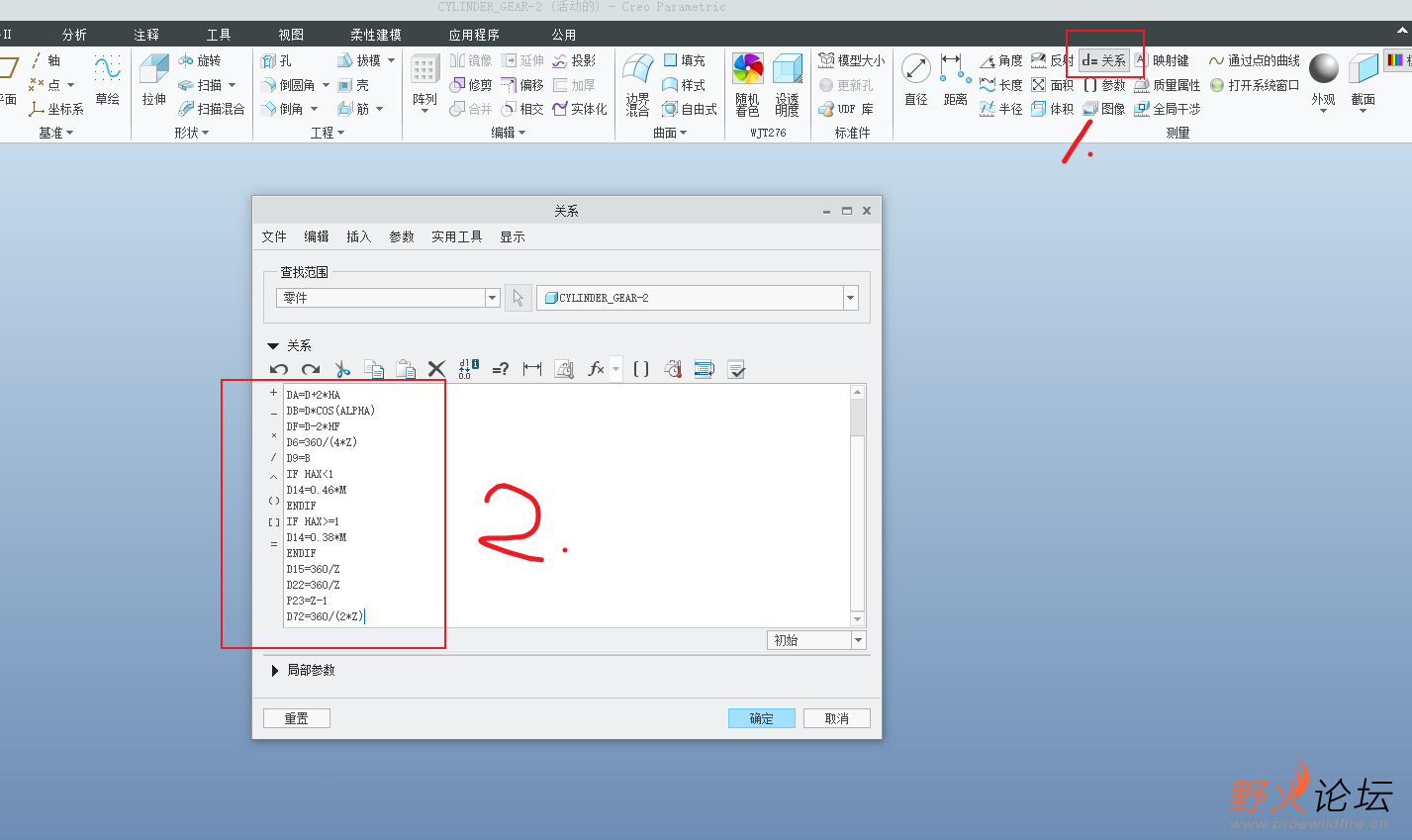Click the 距离 distance measure icon
Viewport: 1412px width, 840px height.
coord(955,79)
